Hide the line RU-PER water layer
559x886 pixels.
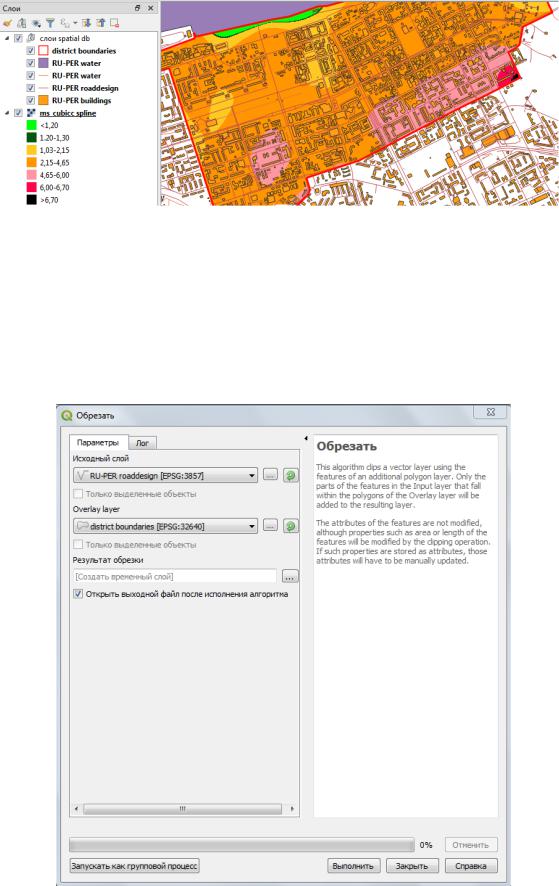(x=31, y=76)
